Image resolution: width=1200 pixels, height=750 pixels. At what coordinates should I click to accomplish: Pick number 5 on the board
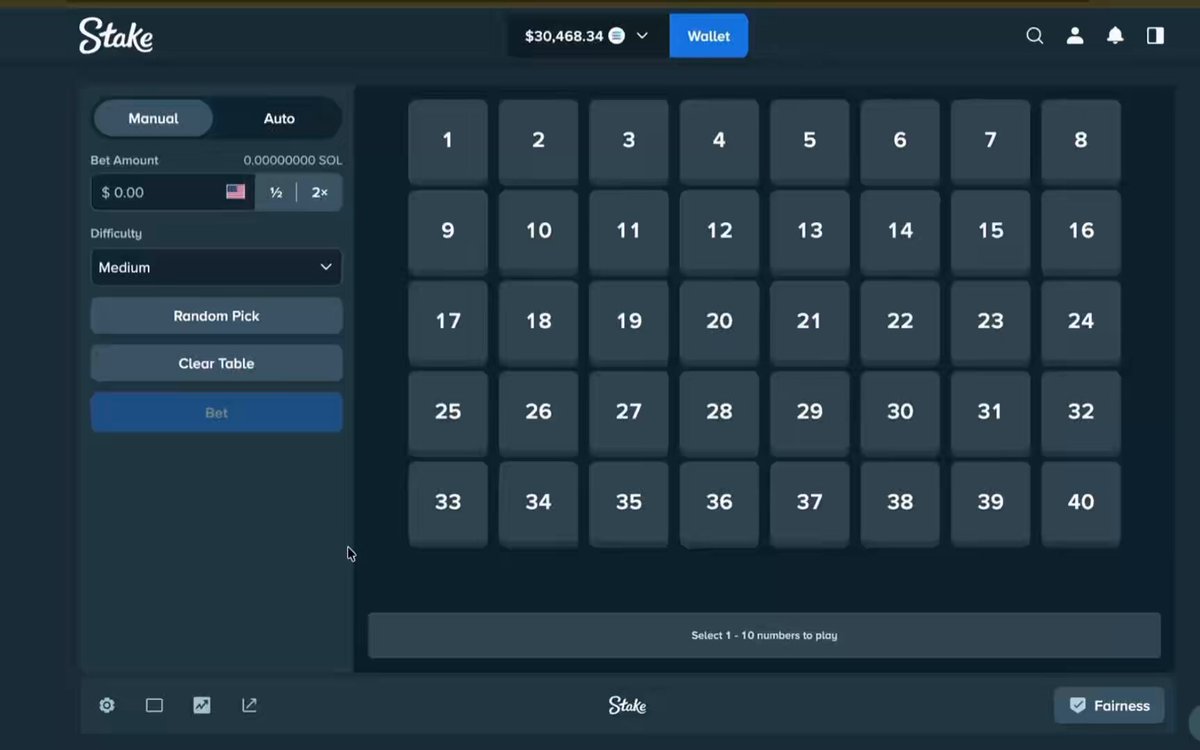tap(809, 141)
